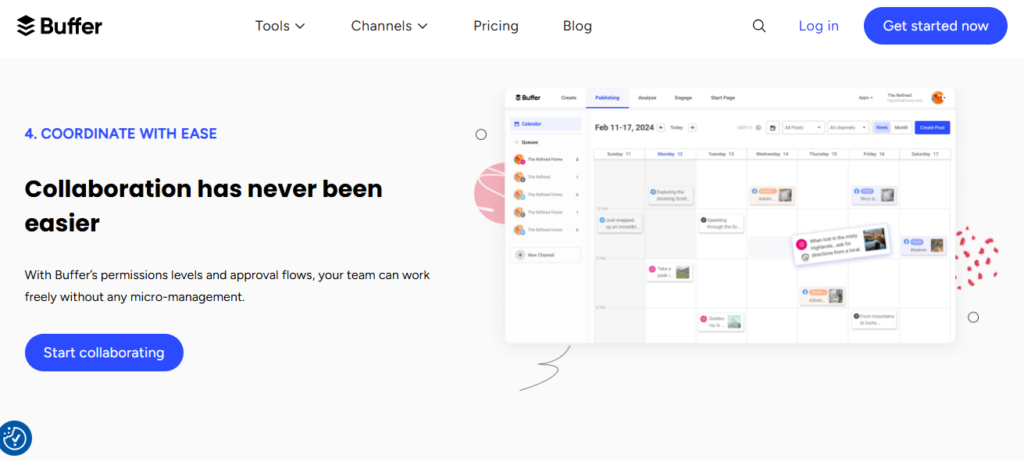1024x462 pixels.
Task: Expand the Tools menu
Action: (280, 26)
